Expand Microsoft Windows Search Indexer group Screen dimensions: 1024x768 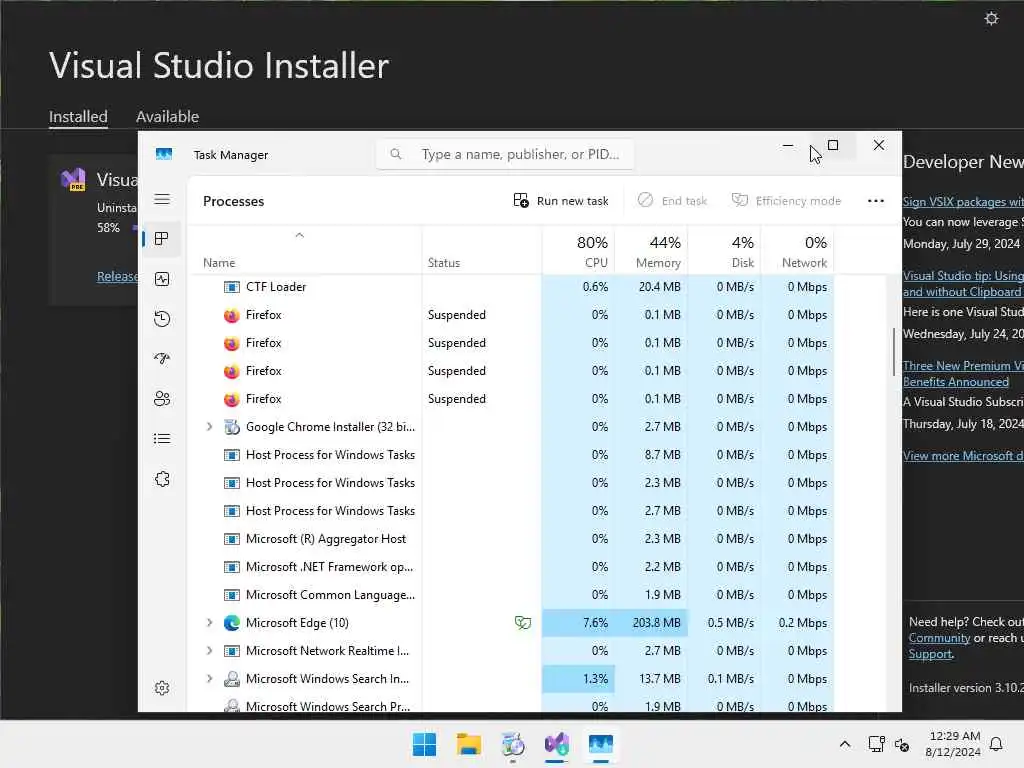pyautogui.click(x=209, y=679)
